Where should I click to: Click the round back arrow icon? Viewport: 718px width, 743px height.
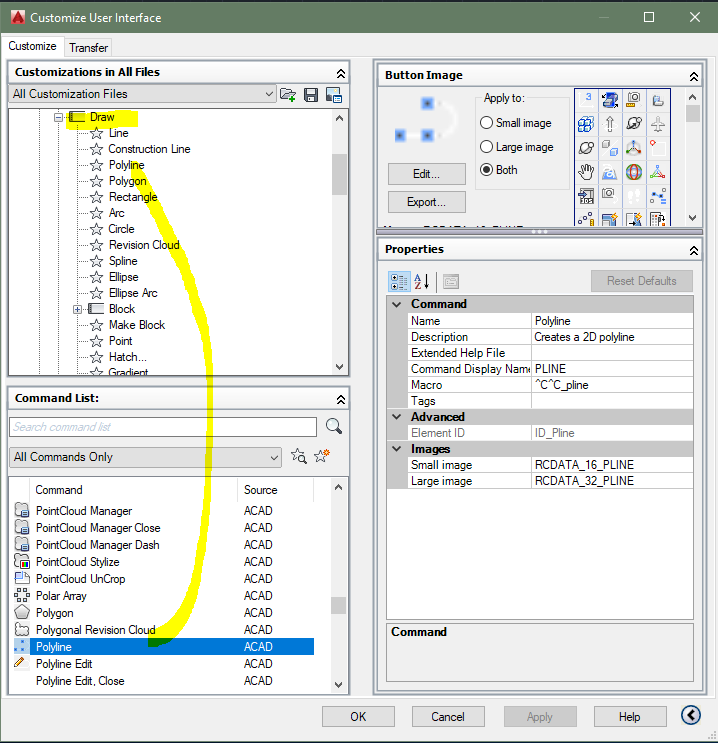pos(691,715)
